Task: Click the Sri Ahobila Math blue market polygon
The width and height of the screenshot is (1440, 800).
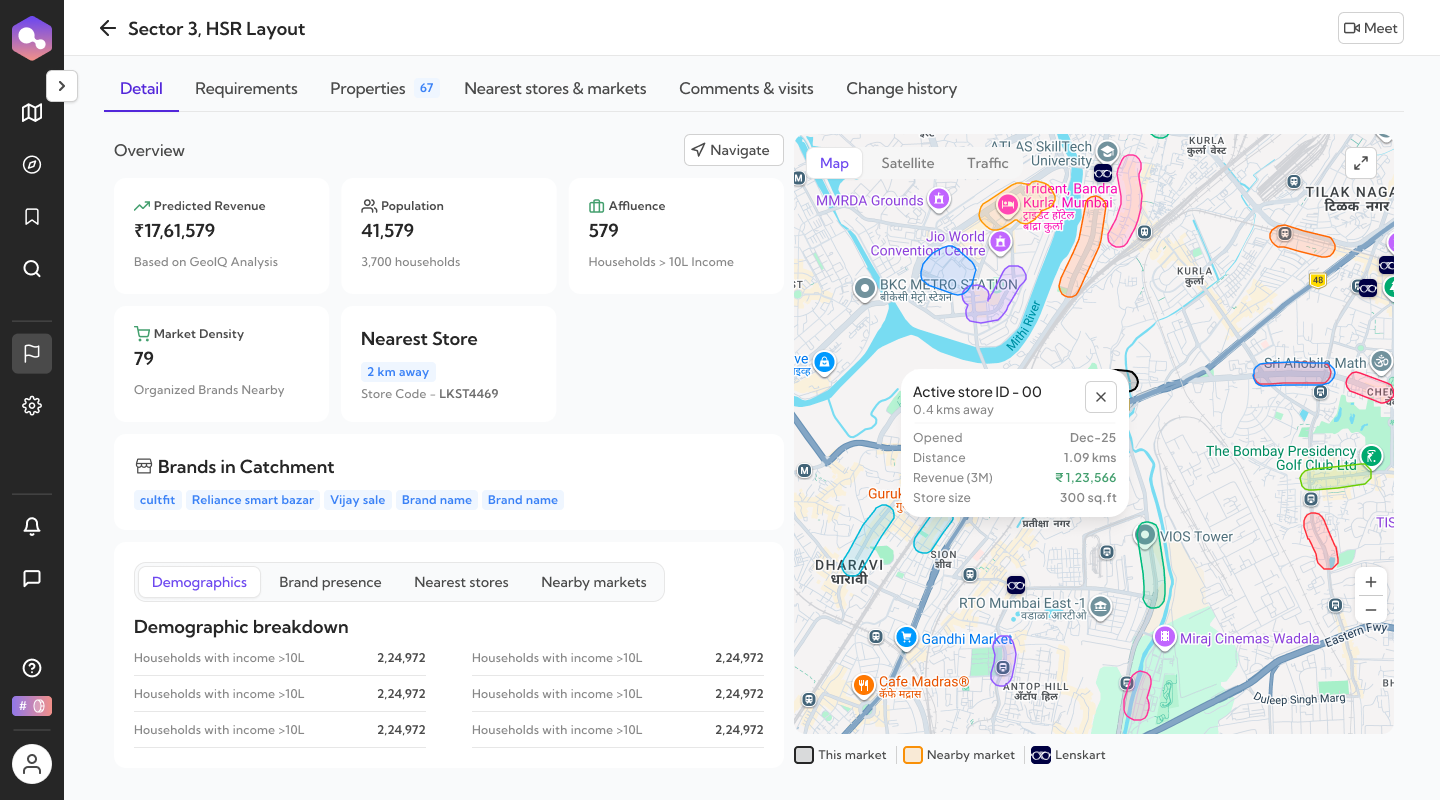Action: click(1292, 375)
